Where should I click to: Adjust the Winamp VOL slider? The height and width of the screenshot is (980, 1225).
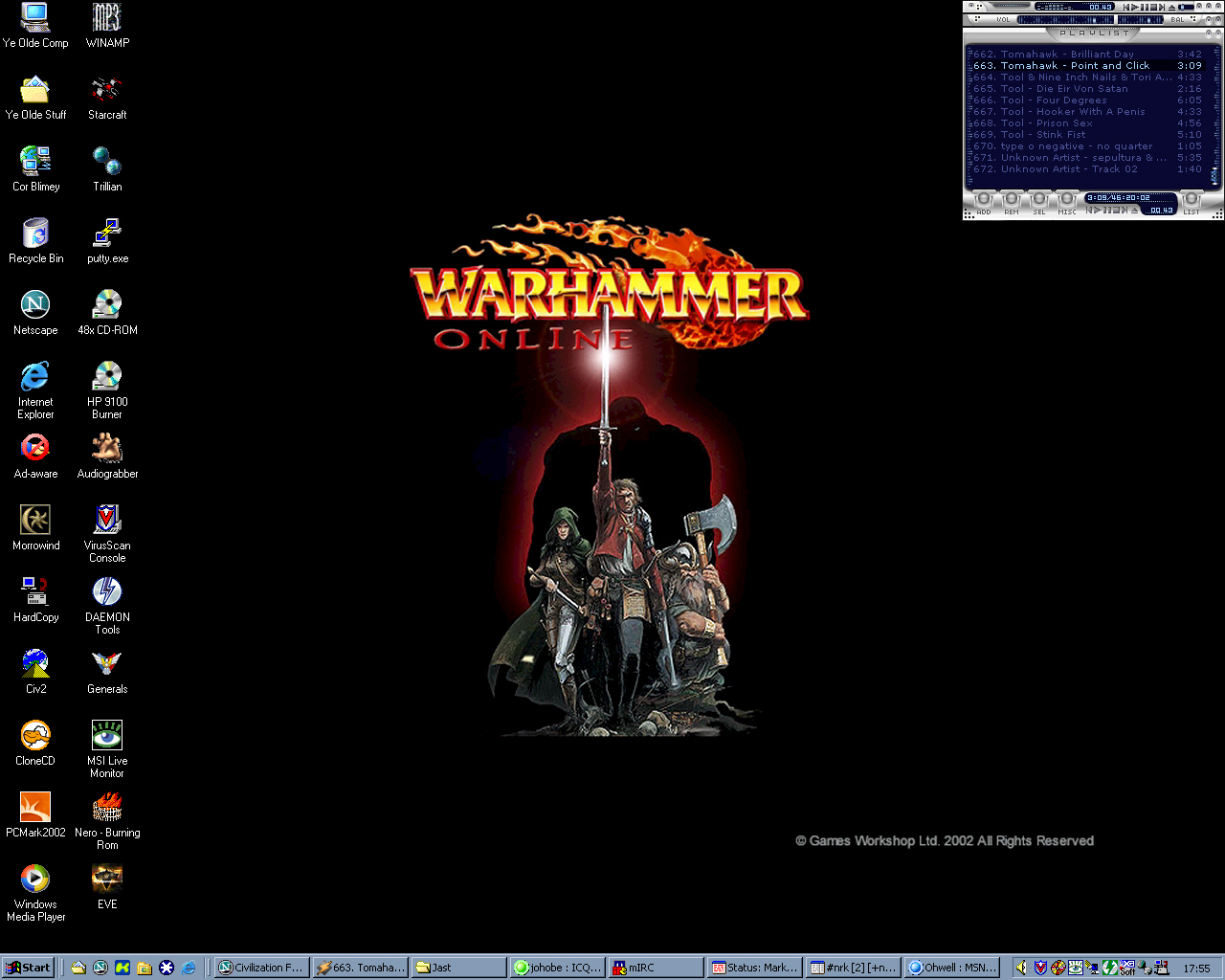tap(1064, 19)
